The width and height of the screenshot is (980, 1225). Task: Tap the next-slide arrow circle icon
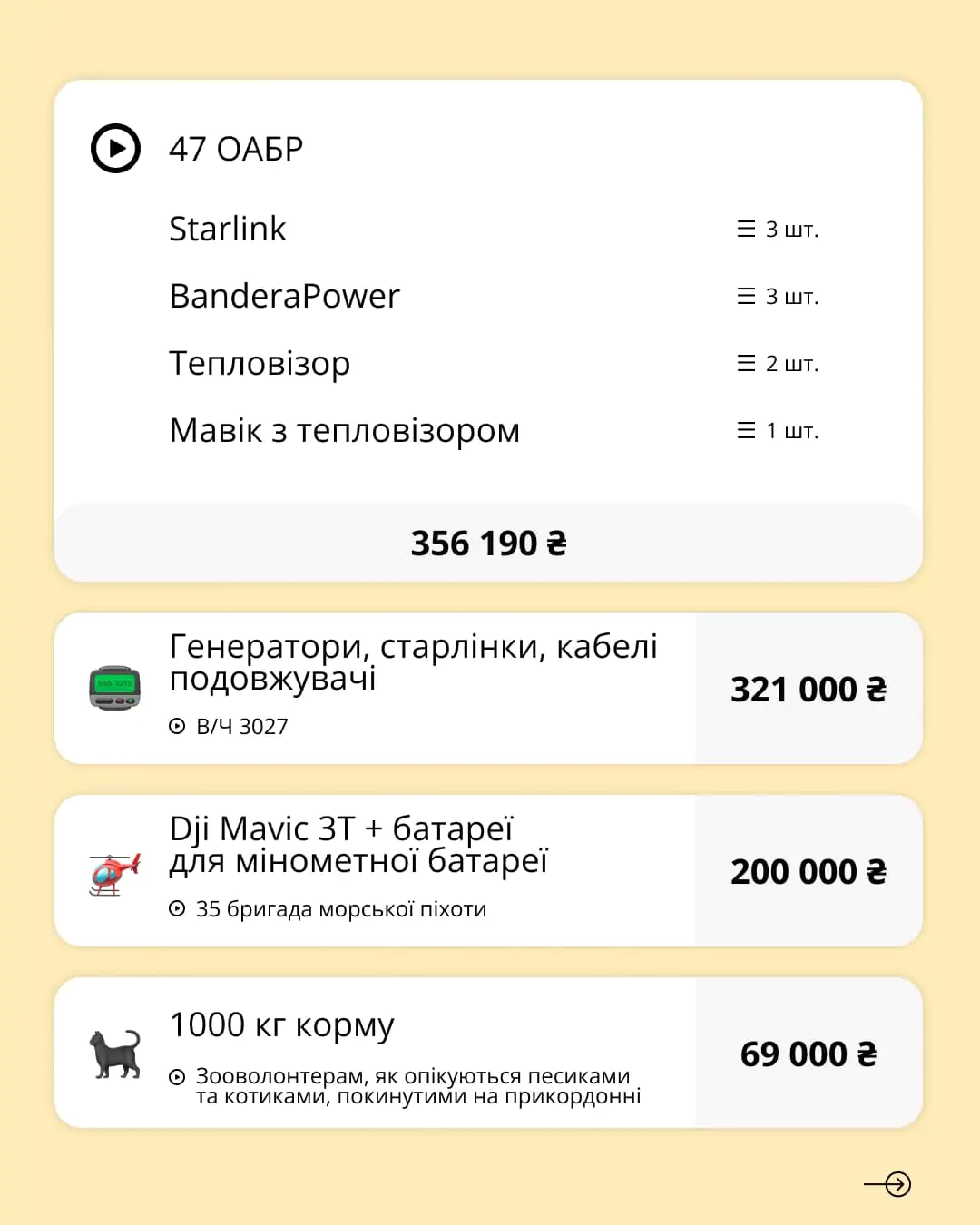click(897, 1184)
